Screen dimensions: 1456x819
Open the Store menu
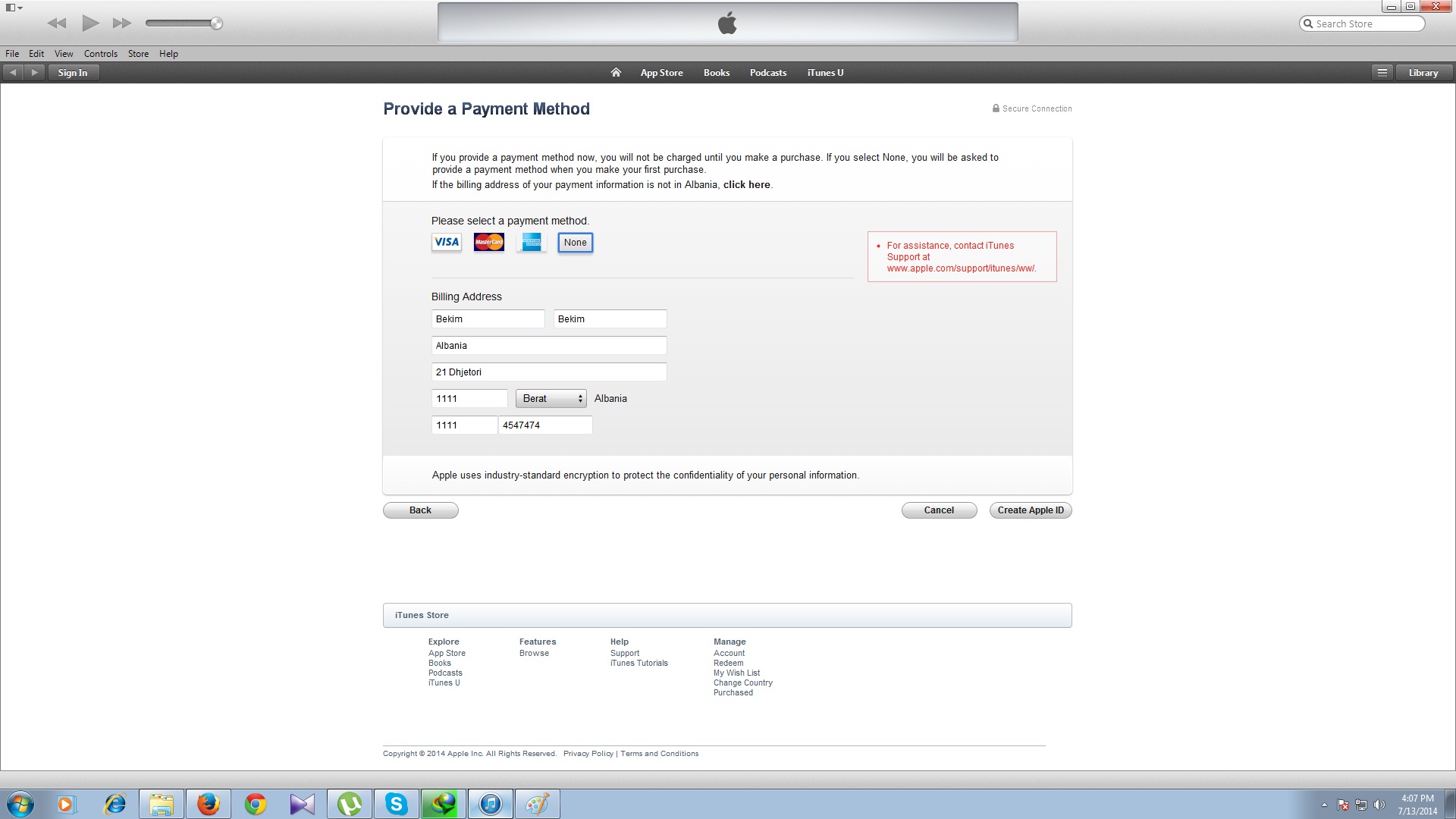coord(138,54)
